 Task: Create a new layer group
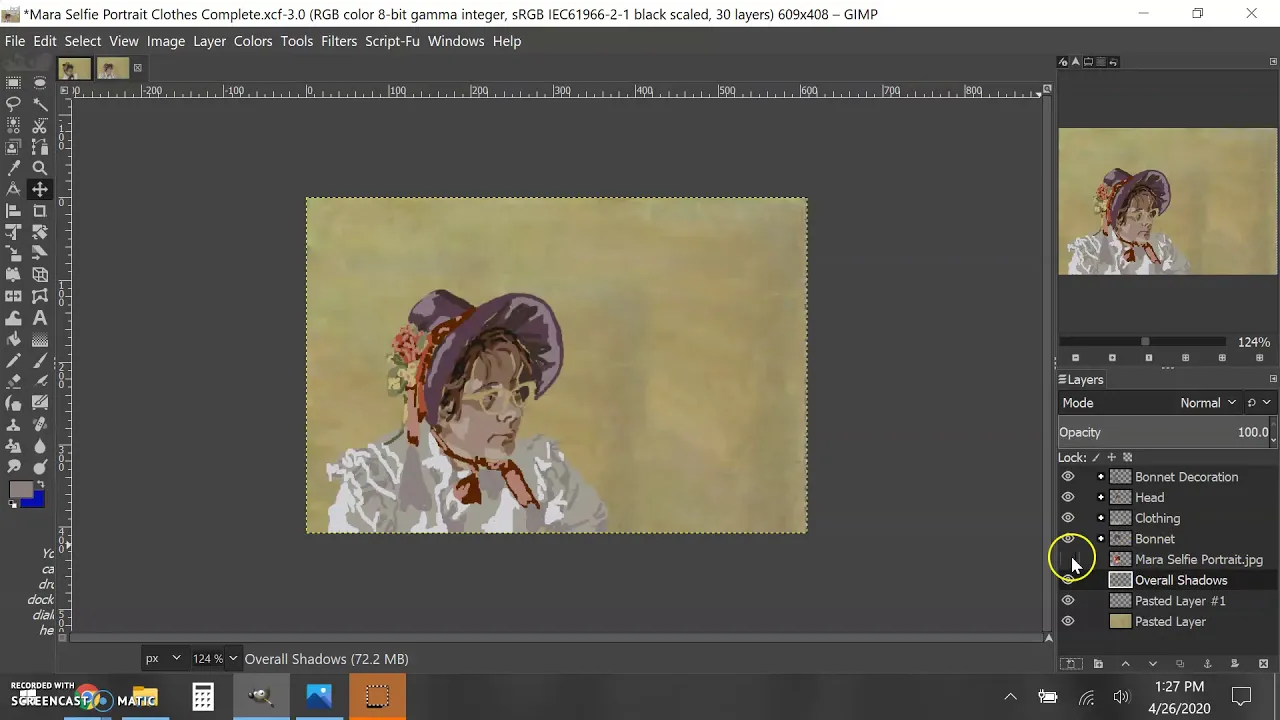coord(1098,664)
